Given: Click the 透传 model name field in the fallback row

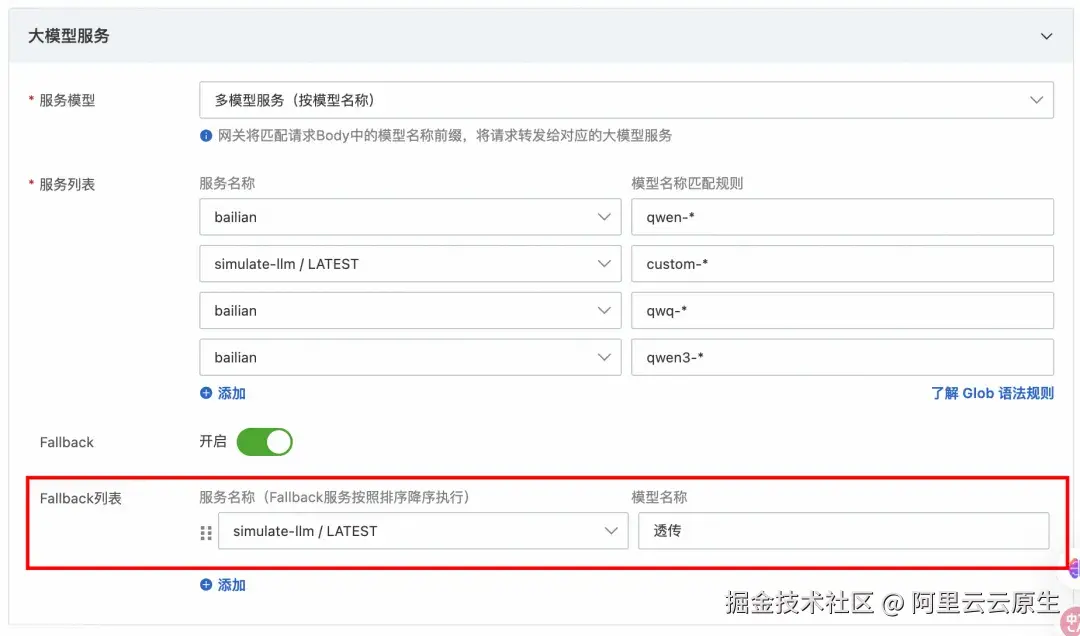Looking at the screenshot, I should pyautogui.click(x=845, y=531).
